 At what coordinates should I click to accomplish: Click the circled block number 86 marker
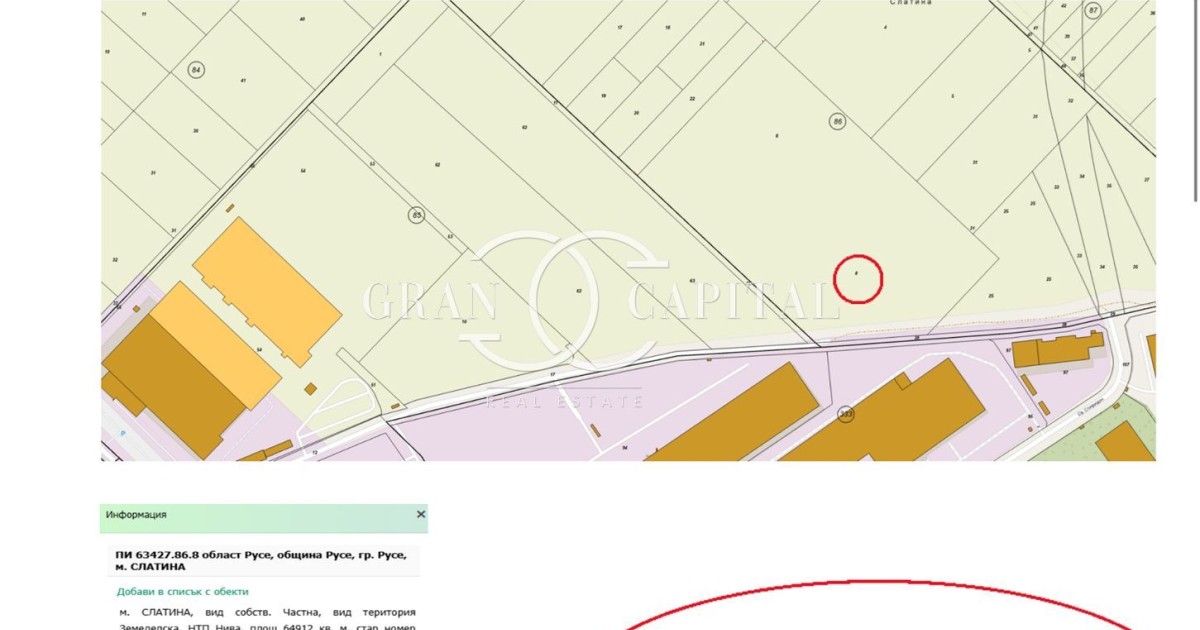838,122
